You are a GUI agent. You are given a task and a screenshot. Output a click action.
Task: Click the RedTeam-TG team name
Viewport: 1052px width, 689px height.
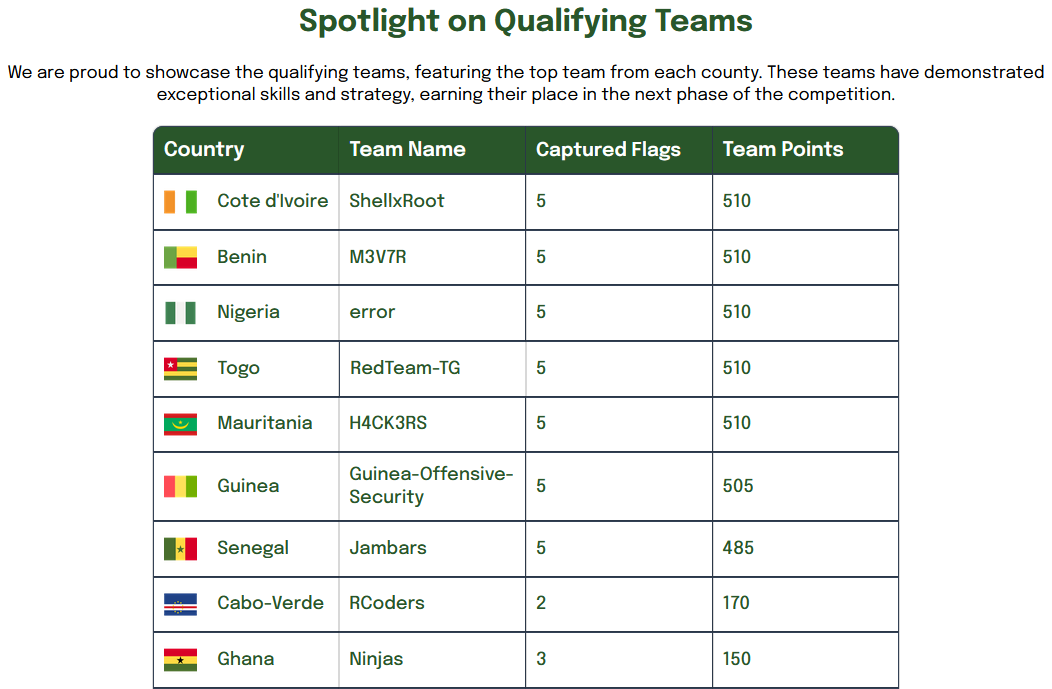tap(405, 368)
